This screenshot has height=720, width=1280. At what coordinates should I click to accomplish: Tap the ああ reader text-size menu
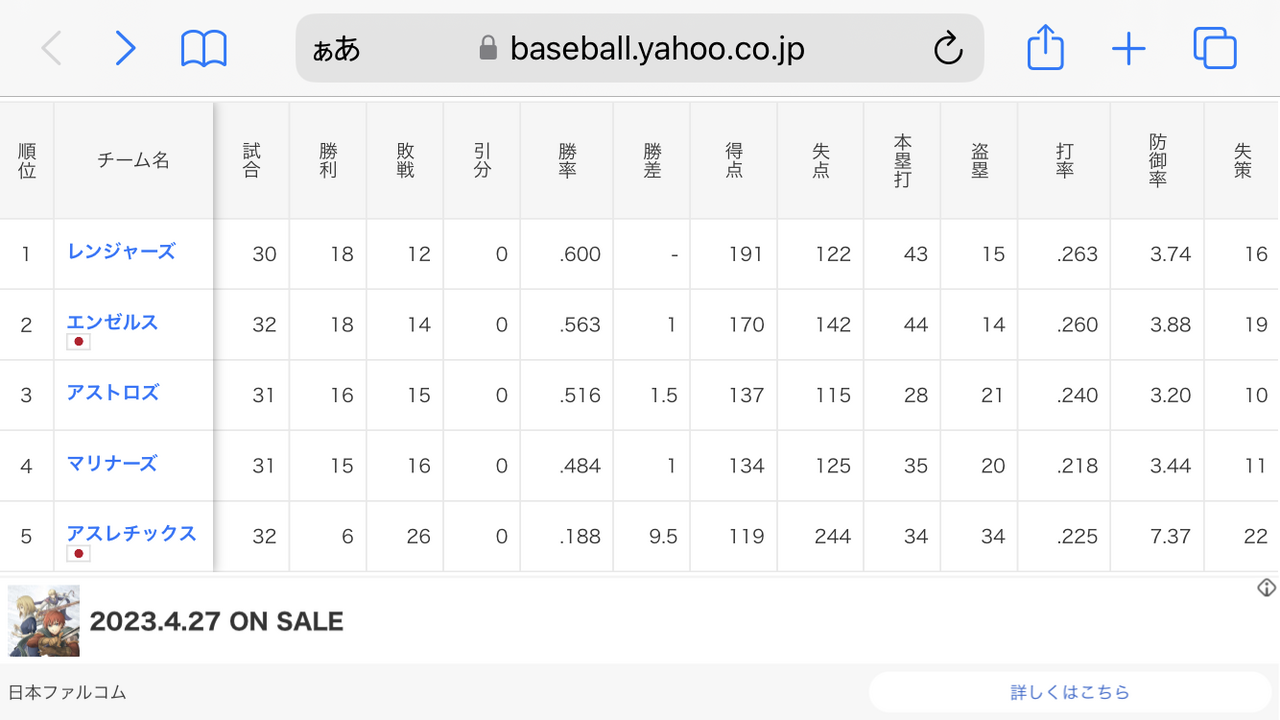coord(336,49)
